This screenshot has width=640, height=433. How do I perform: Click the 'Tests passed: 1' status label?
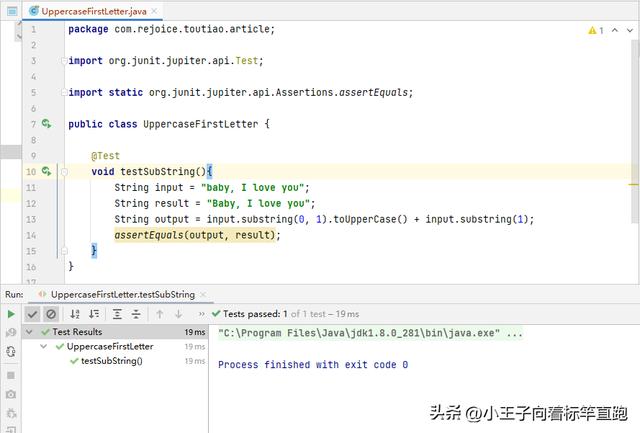pos(255,314)
